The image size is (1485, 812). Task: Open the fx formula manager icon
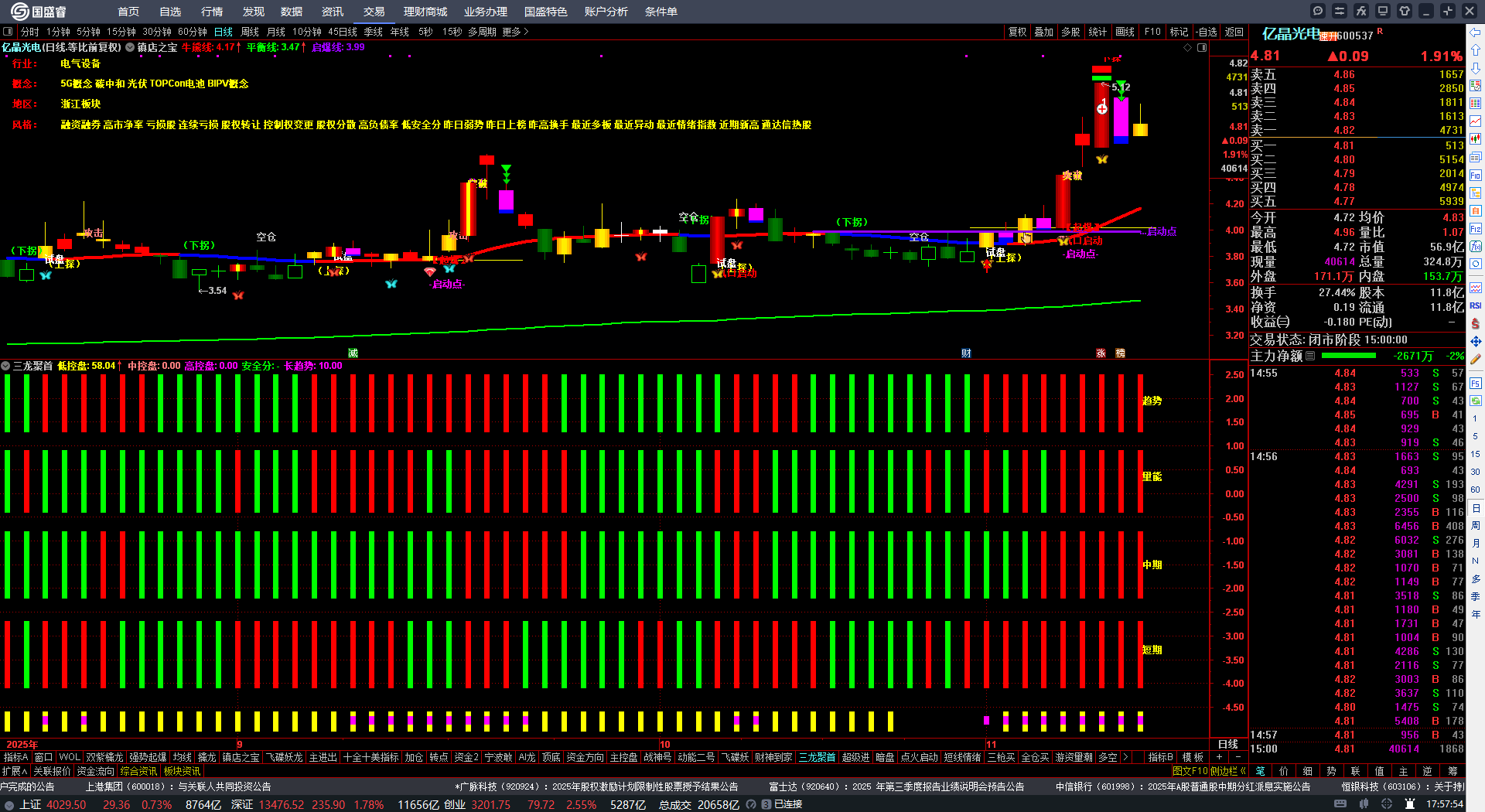pyautogui.click(x=1361, y=11)
